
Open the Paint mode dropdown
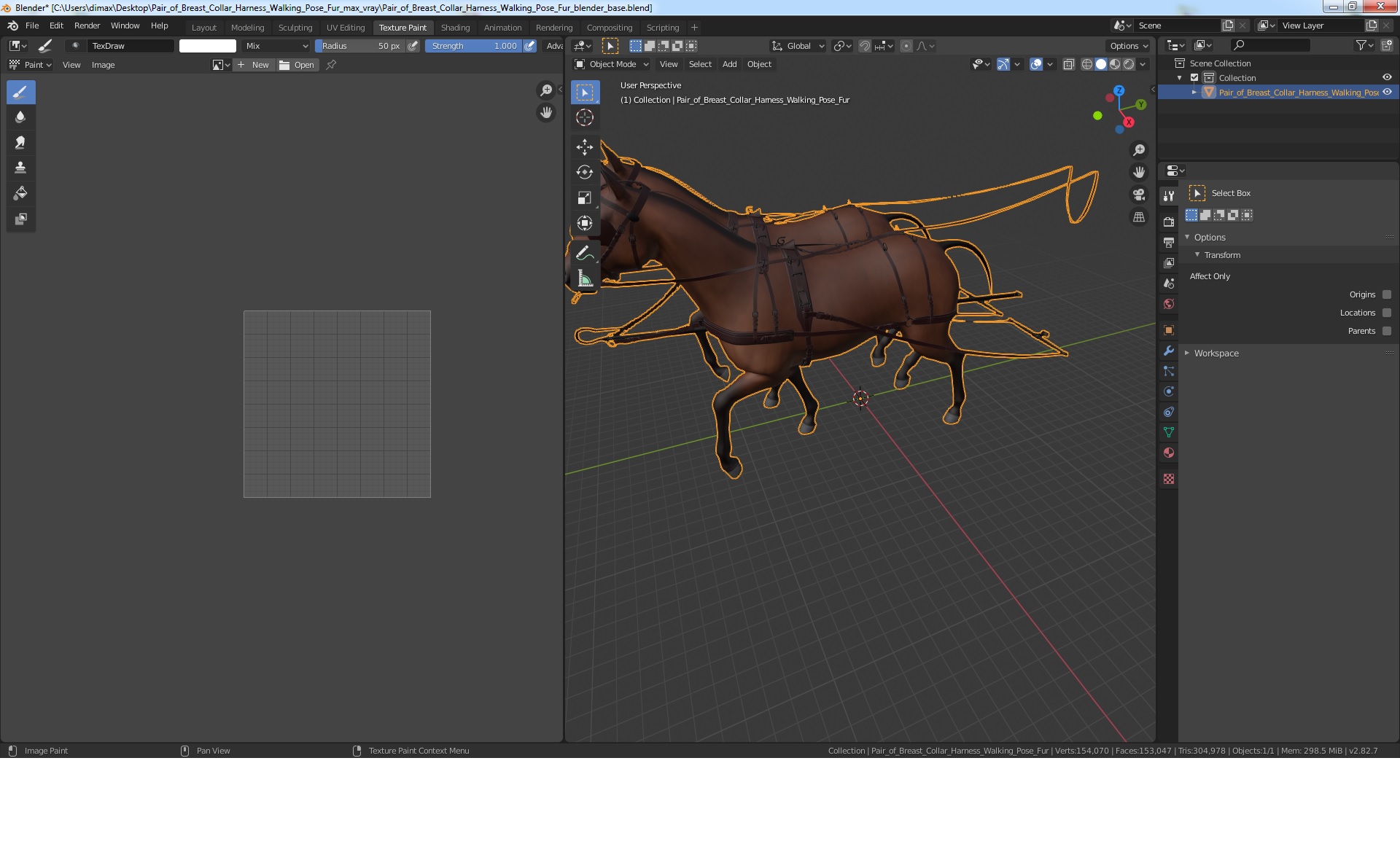(30, 65)
